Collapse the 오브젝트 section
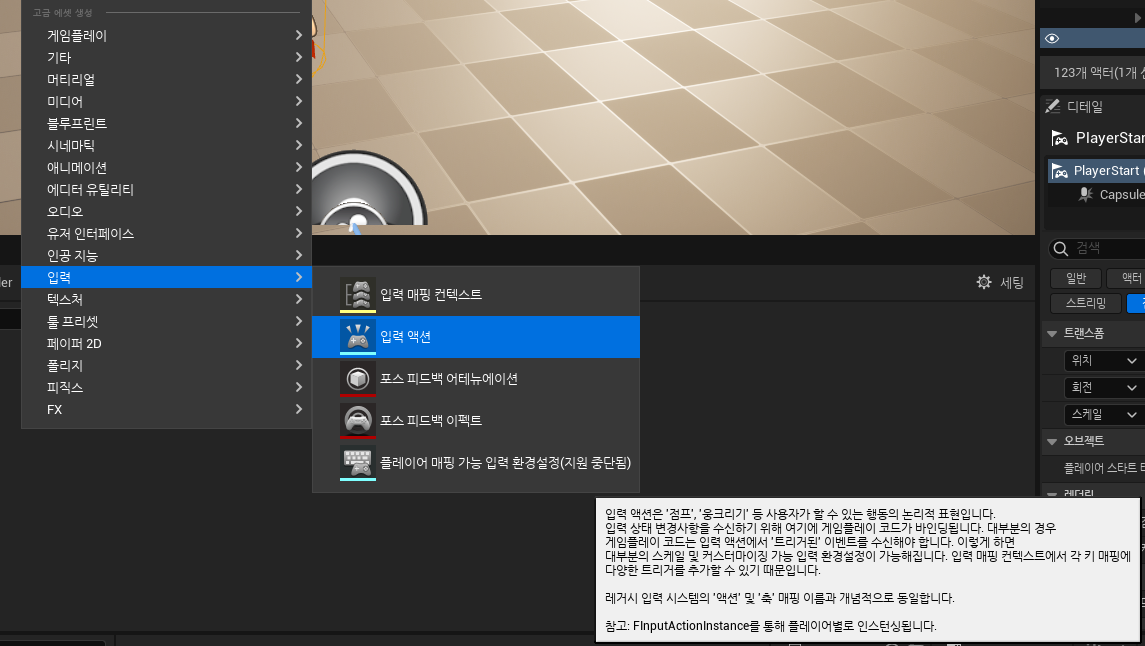Image resolution: width=1145 pixels, height=646 pixels. 1052,441
